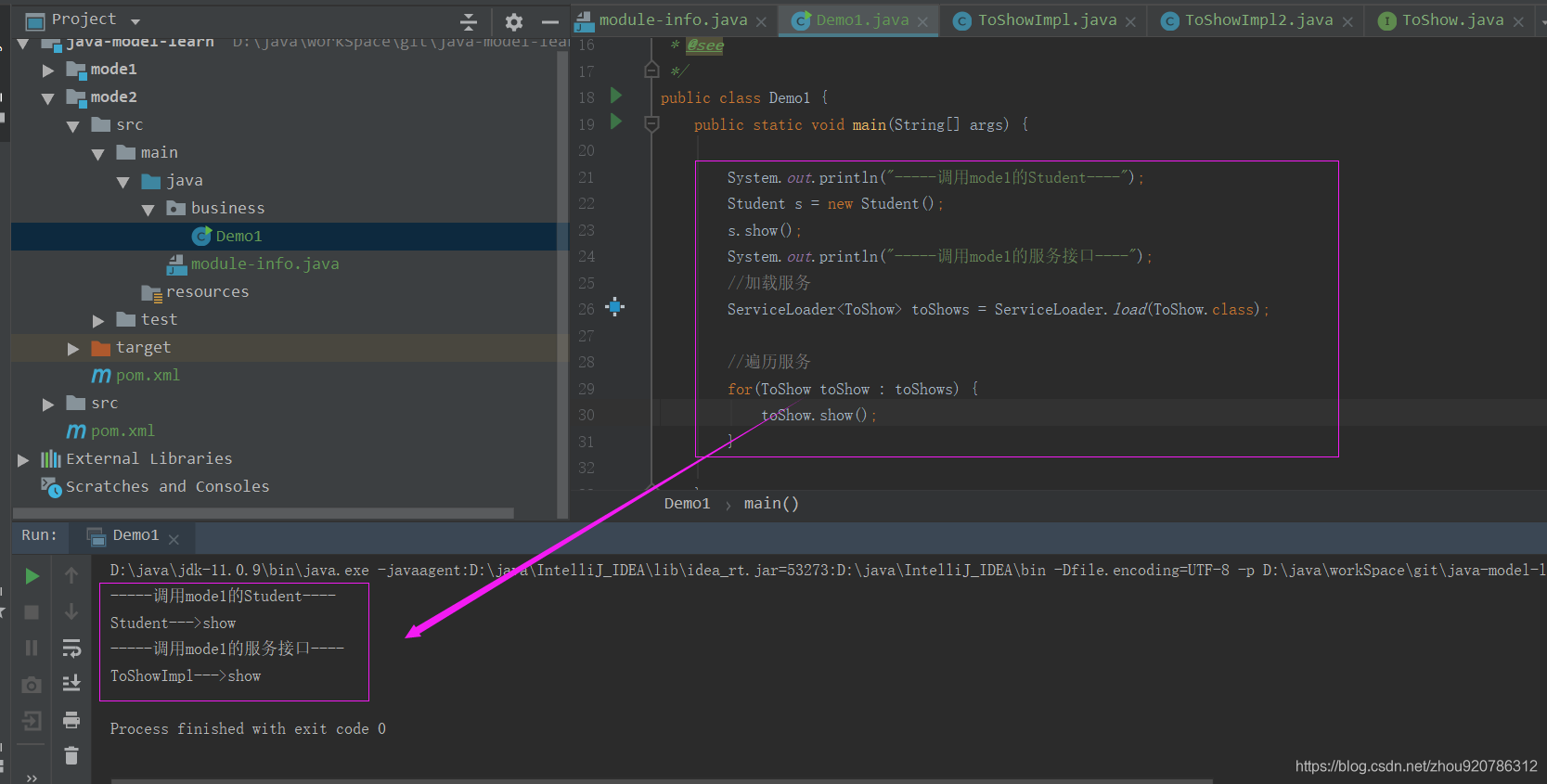
Task: Pause console output
Action: (x=32, y=648)
